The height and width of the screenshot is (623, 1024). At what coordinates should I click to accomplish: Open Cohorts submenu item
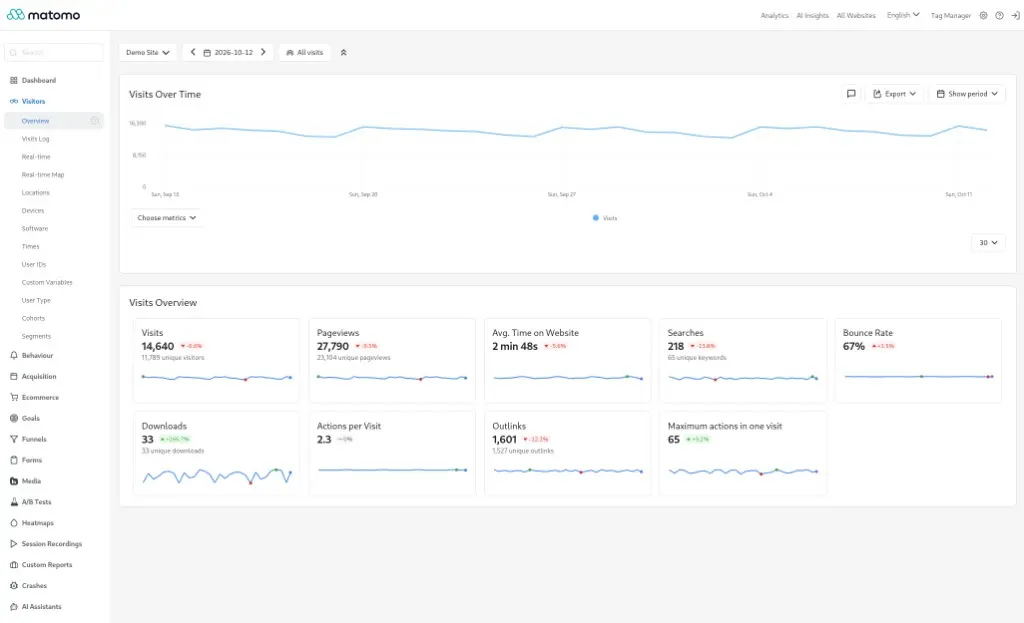(33, 318)
